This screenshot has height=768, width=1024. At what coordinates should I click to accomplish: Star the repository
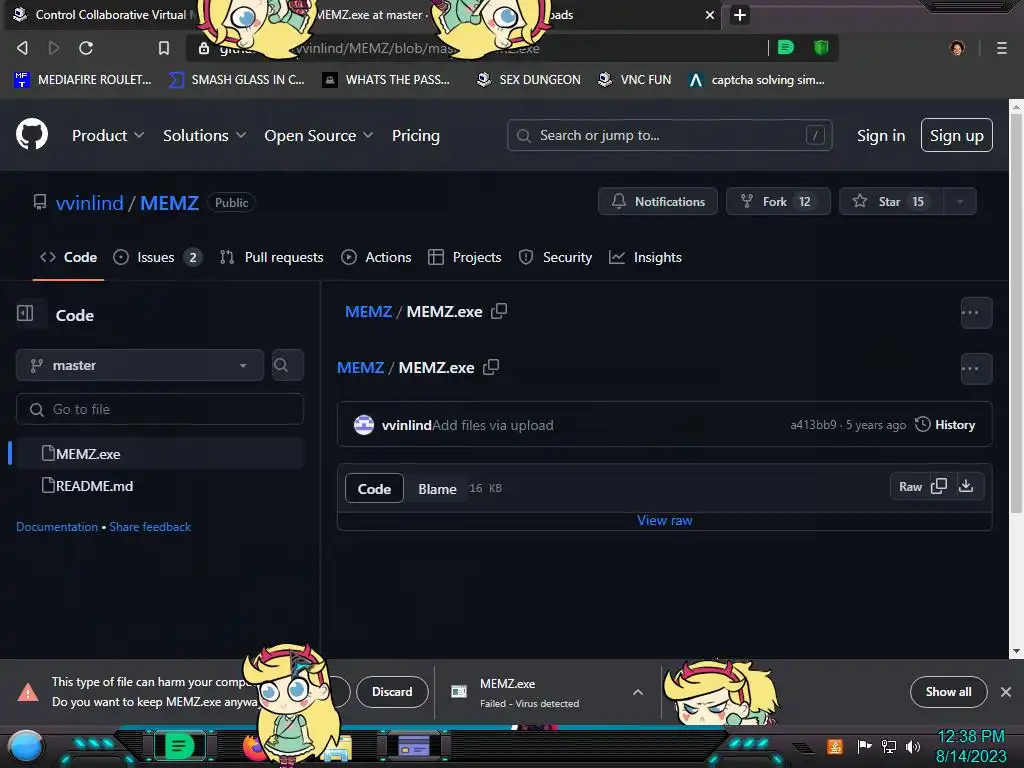891,202
